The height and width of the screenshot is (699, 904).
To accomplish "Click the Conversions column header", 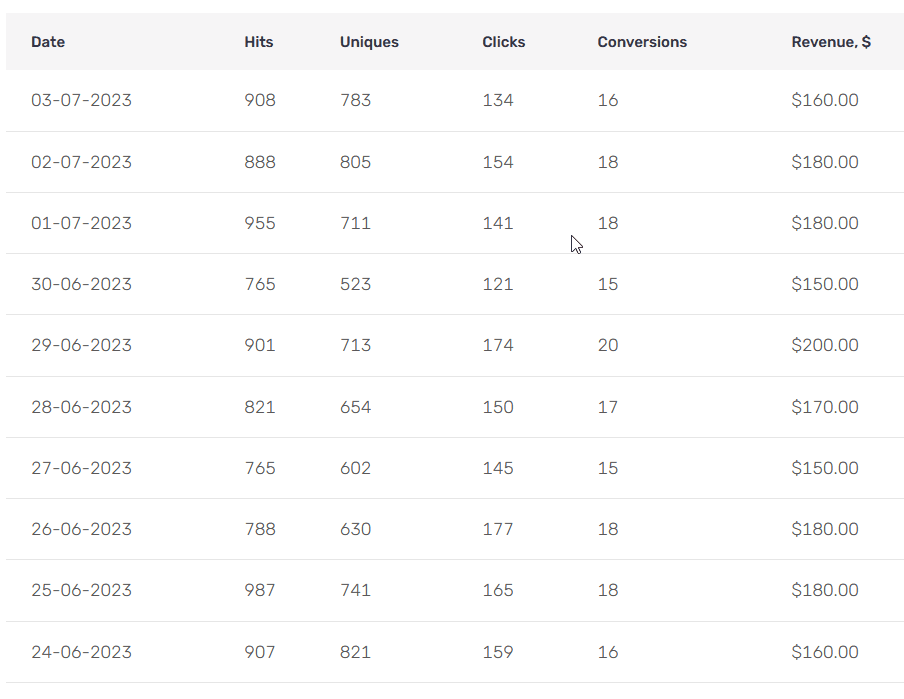I will pyautogui.click(x=642, y=42).
